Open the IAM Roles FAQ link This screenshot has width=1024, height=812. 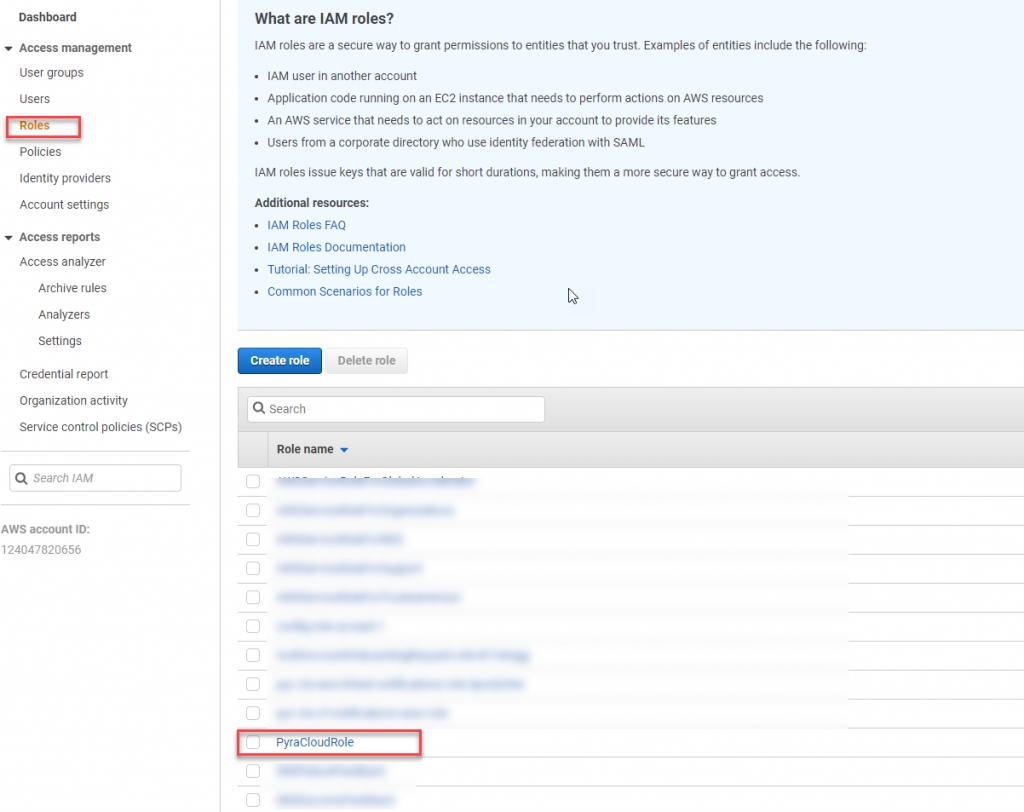point(306,225)
